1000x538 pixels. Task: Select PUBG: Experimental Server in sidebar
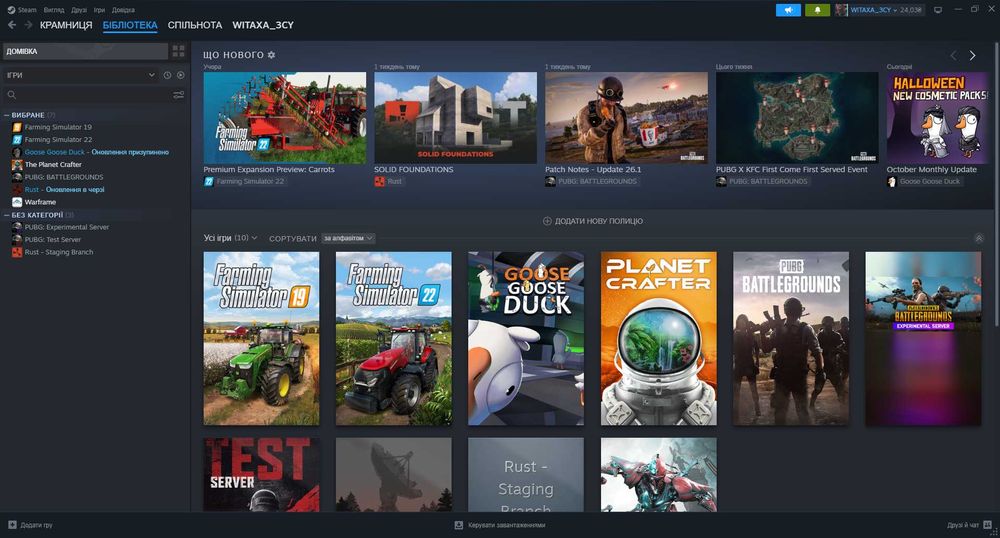(67, 227)
